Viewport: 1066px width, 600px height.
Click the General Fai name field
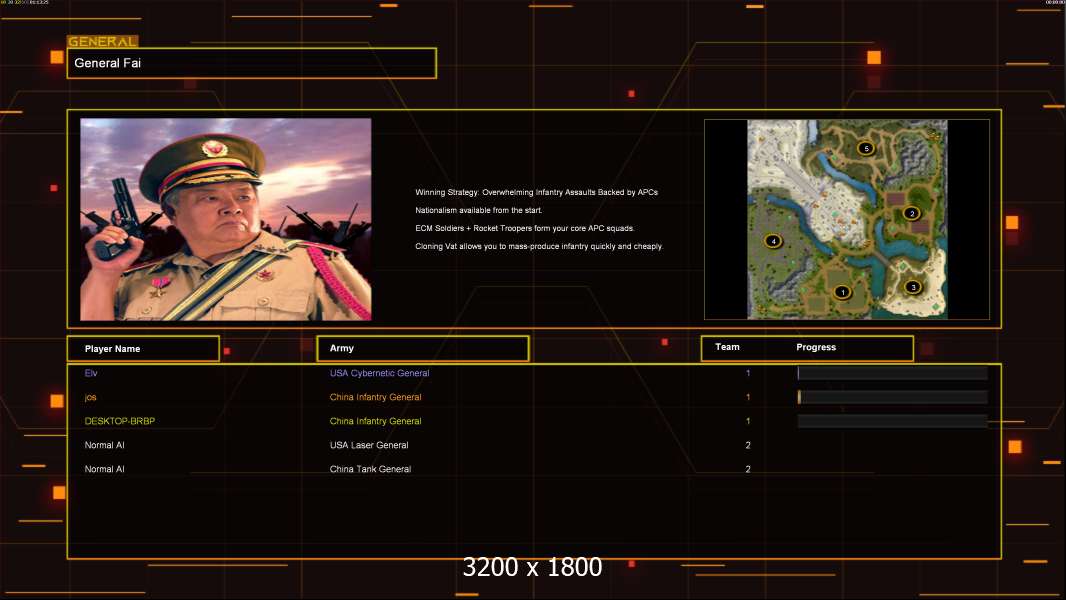tap(252, 63)
